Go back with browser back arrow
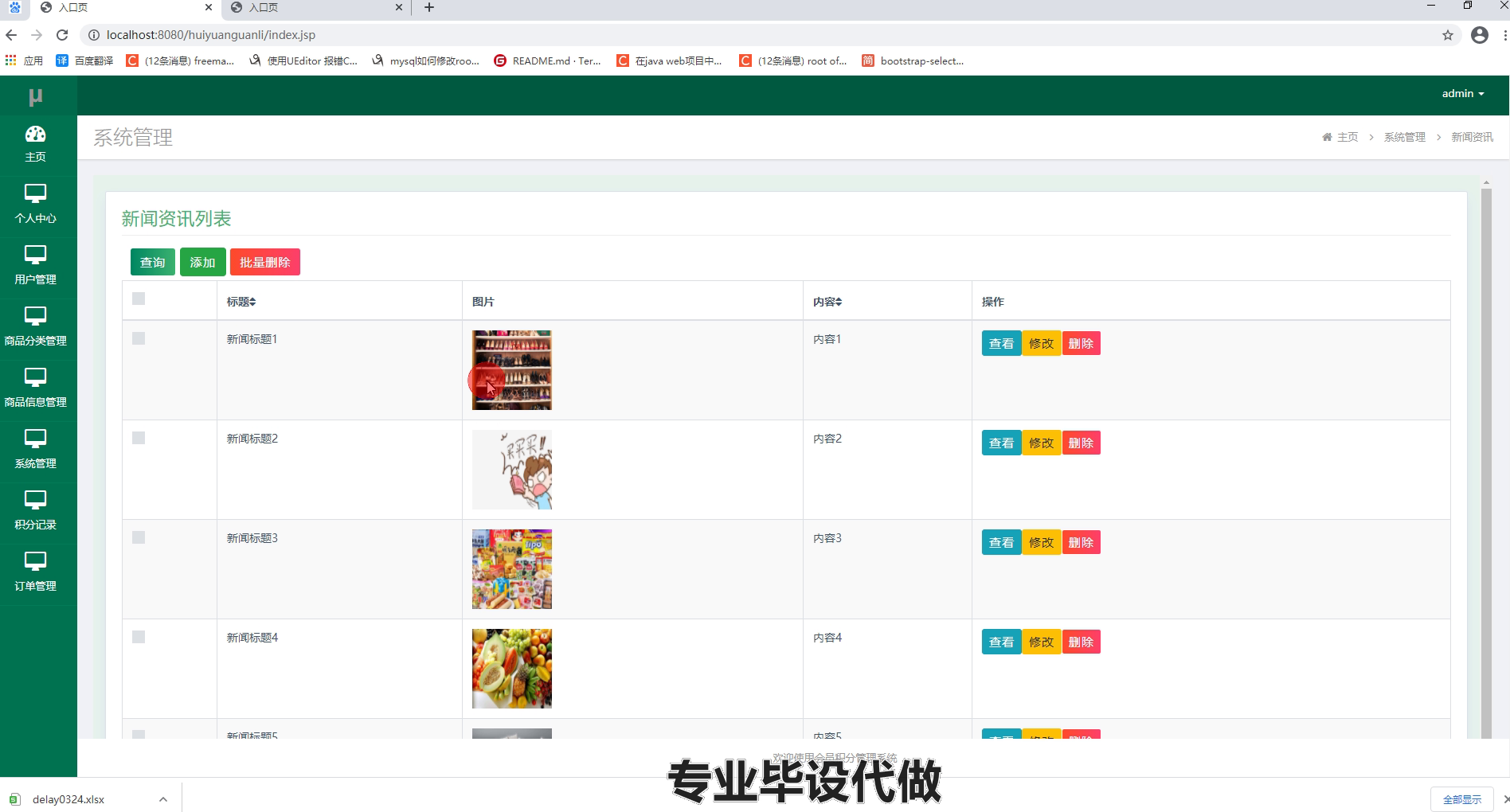Viewport: 1510px width, 812px height. (11, 35)
